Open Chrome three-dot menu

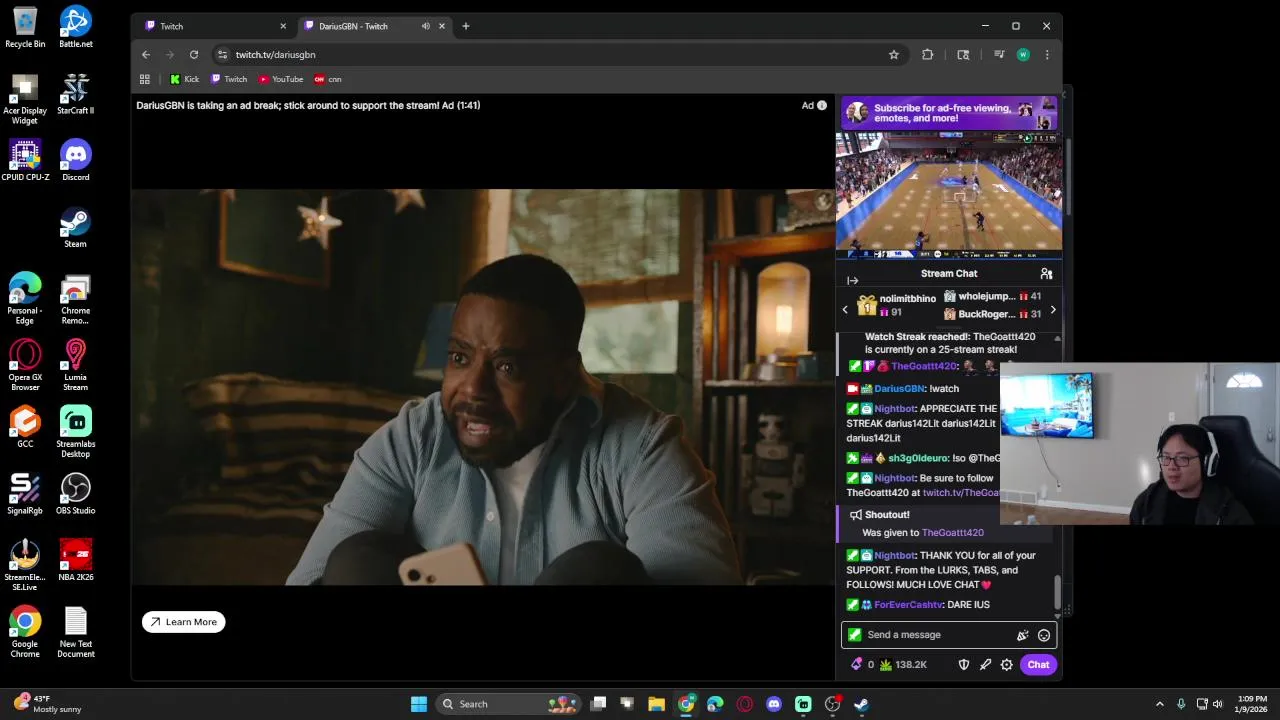click(x=1047, y=54)
